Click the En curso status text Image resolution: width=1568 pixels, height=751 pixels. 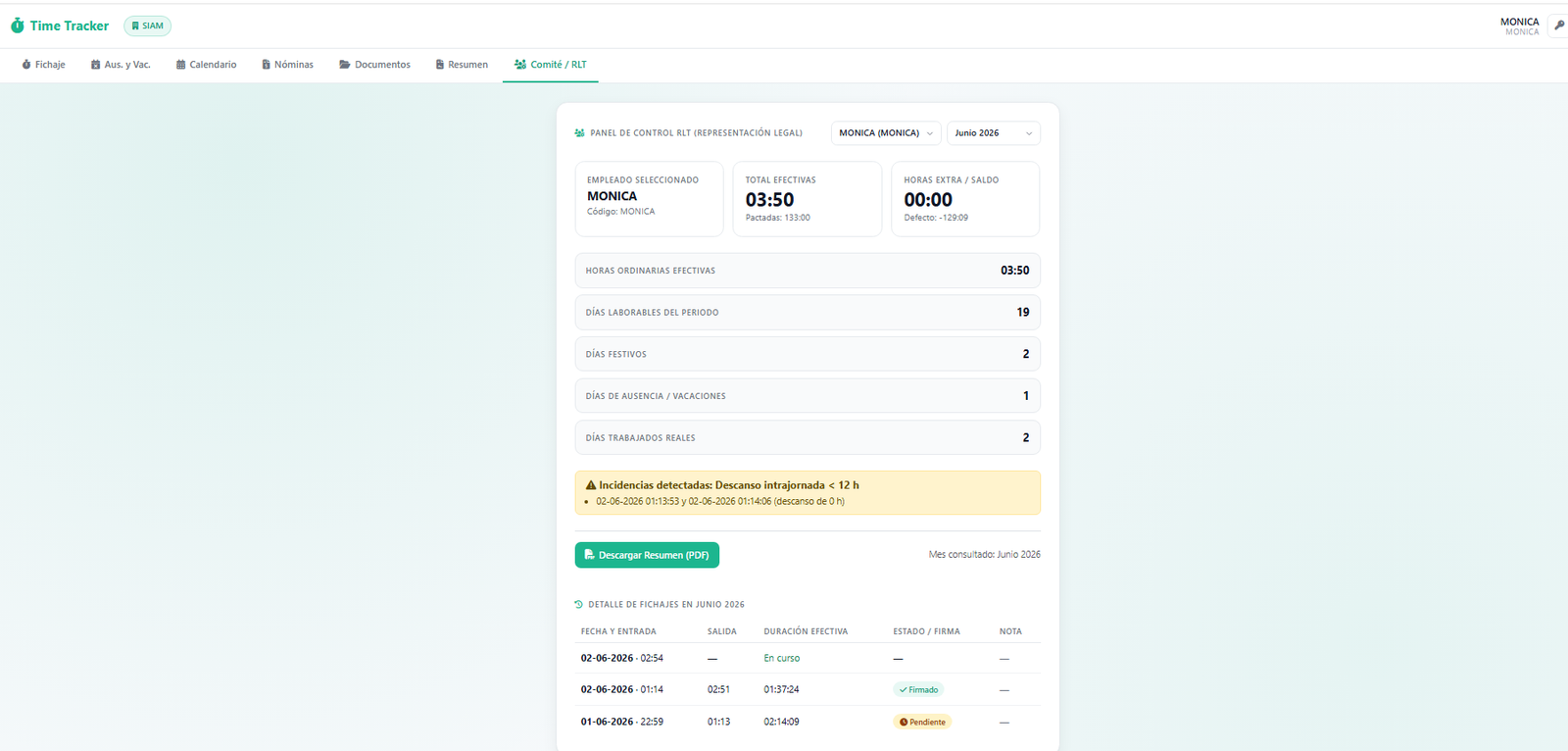[782, 659]
